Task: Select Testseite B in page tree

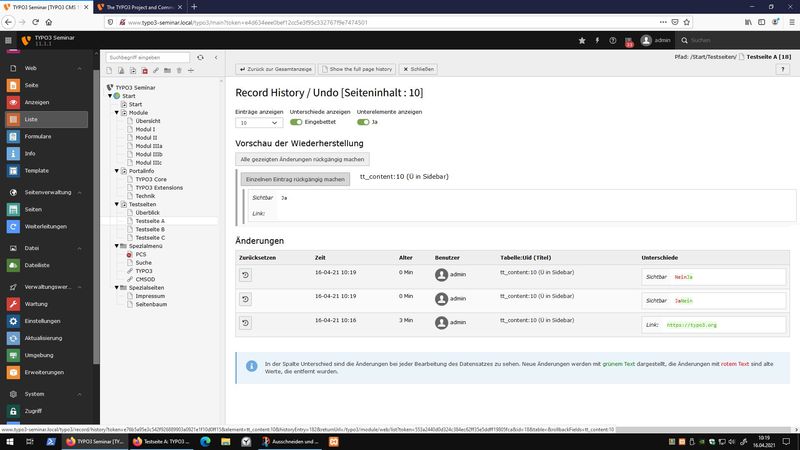Action: tap(149, 230)
